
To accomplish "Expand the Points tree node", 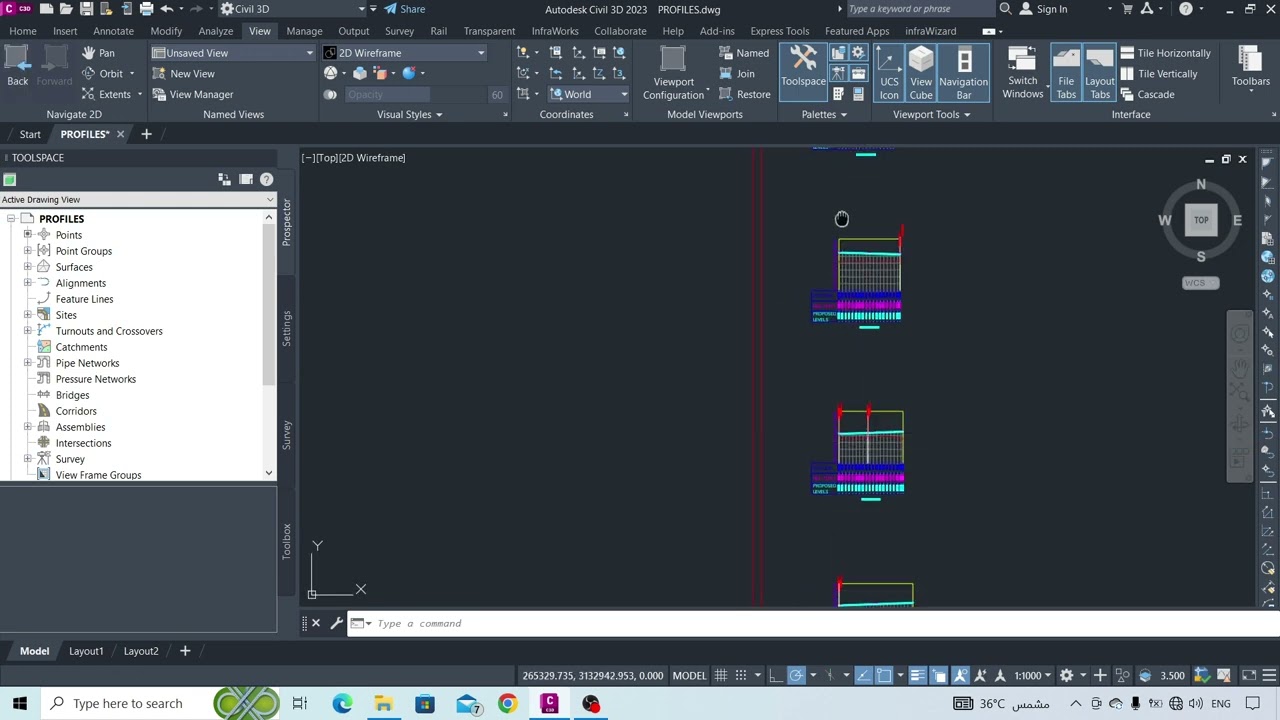I will (28, 235).
